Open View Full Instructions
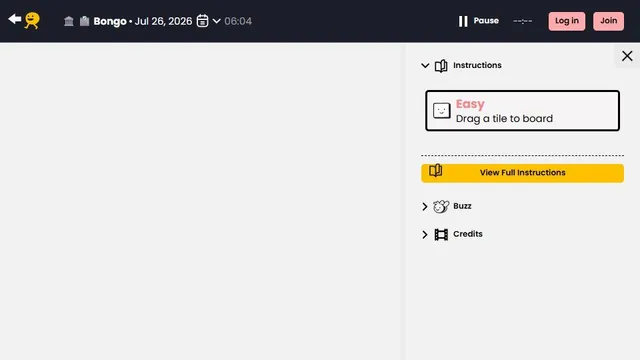The height and width of the screenshot is (360, 640). [x=522, y=173]
